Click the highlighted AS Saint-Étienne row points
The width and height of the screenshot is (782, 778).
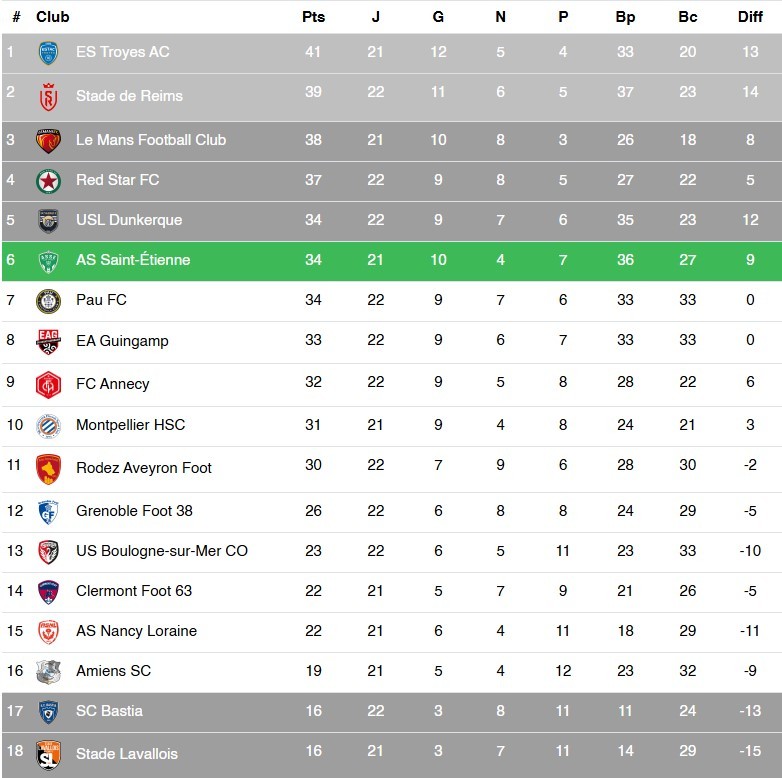(x=313, y=260)
